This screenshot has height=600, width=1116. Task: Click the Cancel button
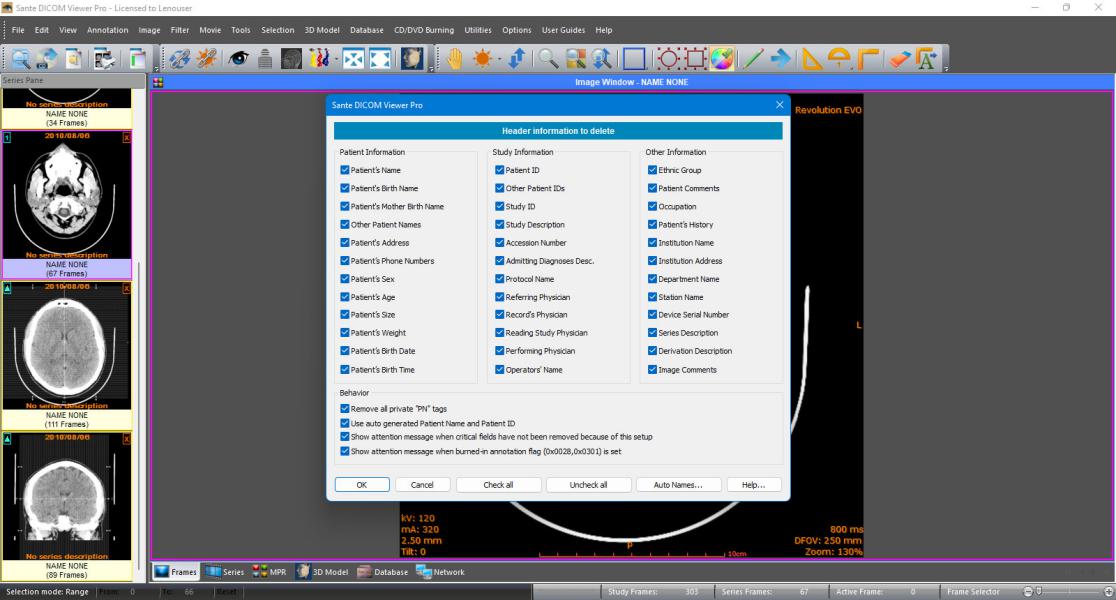tap(422, 485)
